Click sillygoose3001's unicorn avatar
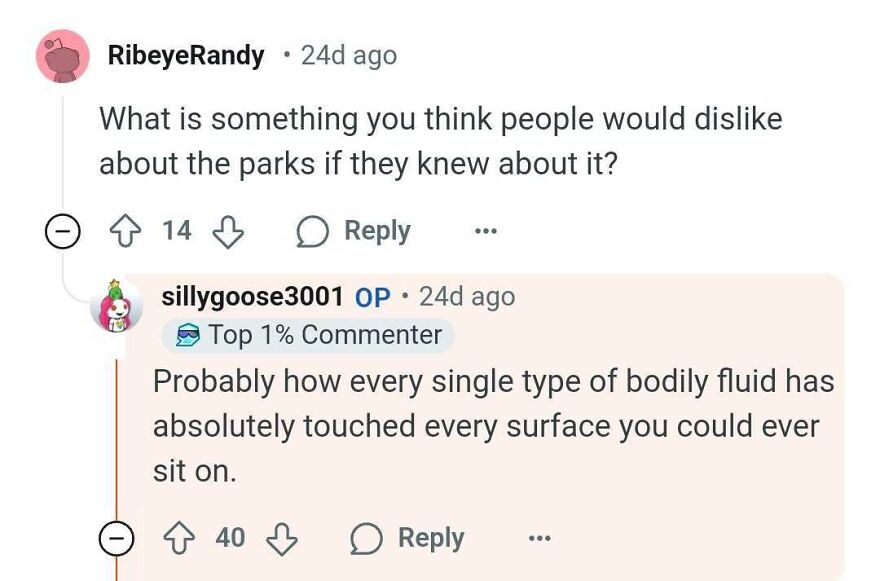 [x=117, y=307]
